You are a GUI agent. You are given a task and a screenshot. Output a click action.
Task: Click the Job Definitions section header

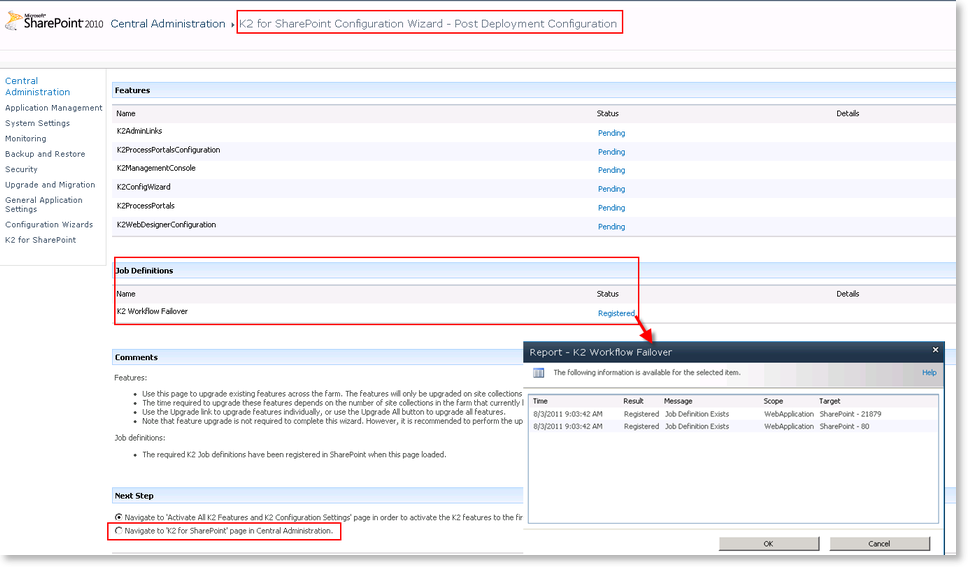pos(144,271)
